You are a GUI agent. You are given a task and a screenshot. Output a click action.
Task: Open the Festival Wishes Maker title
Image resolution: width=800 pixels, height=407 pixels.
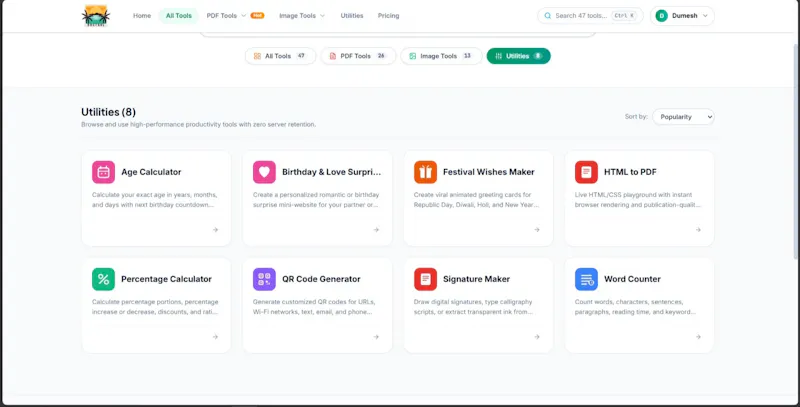(x=489, y=172)
